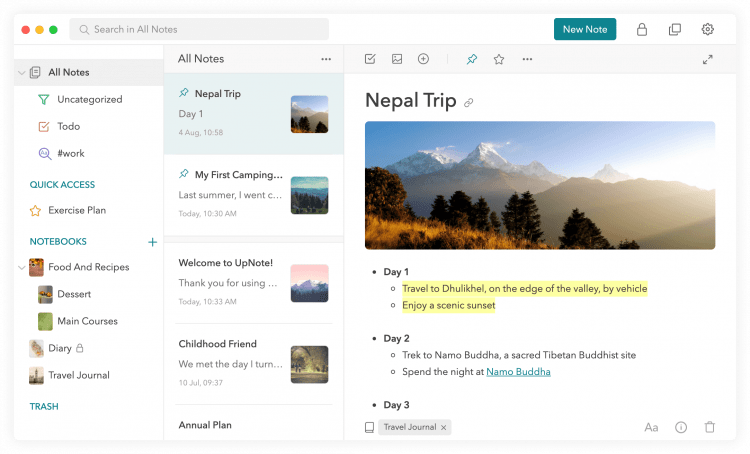Open the Diary notebook label
This screenshot has height=454, width=750.
[x=60, y=348]
